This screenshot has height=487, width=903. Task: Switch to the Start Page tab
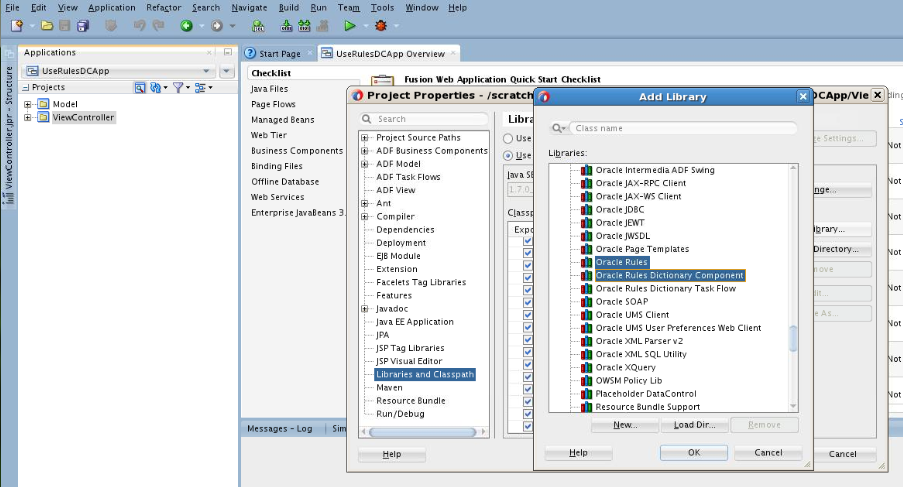coord(279,54)
